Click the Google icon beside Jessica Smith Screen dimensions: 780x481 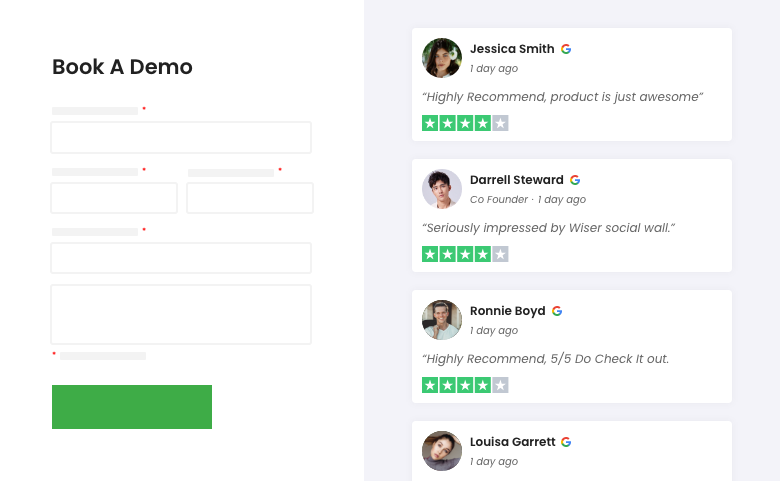coord(566,49)
